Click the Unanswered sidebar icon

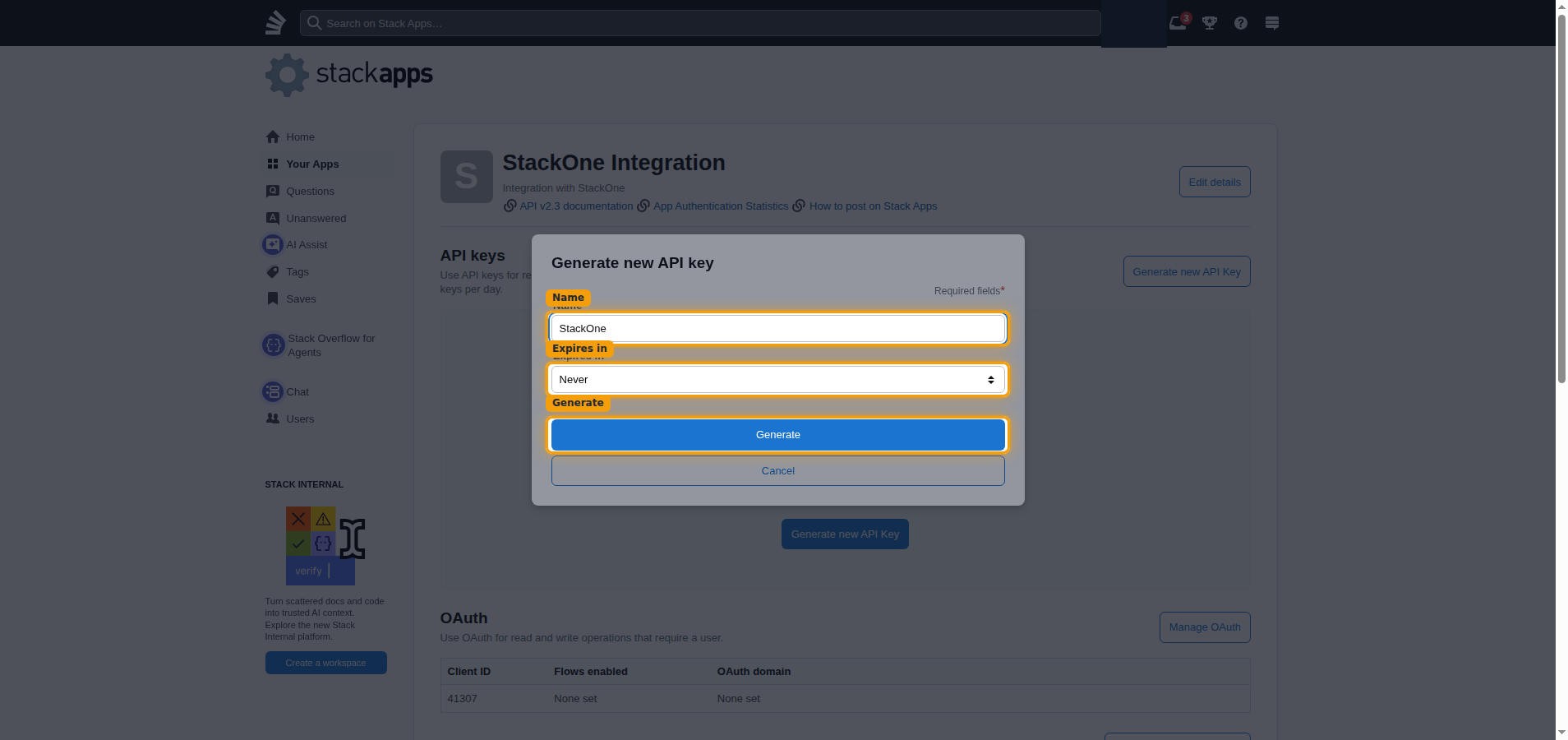[273, 218]
